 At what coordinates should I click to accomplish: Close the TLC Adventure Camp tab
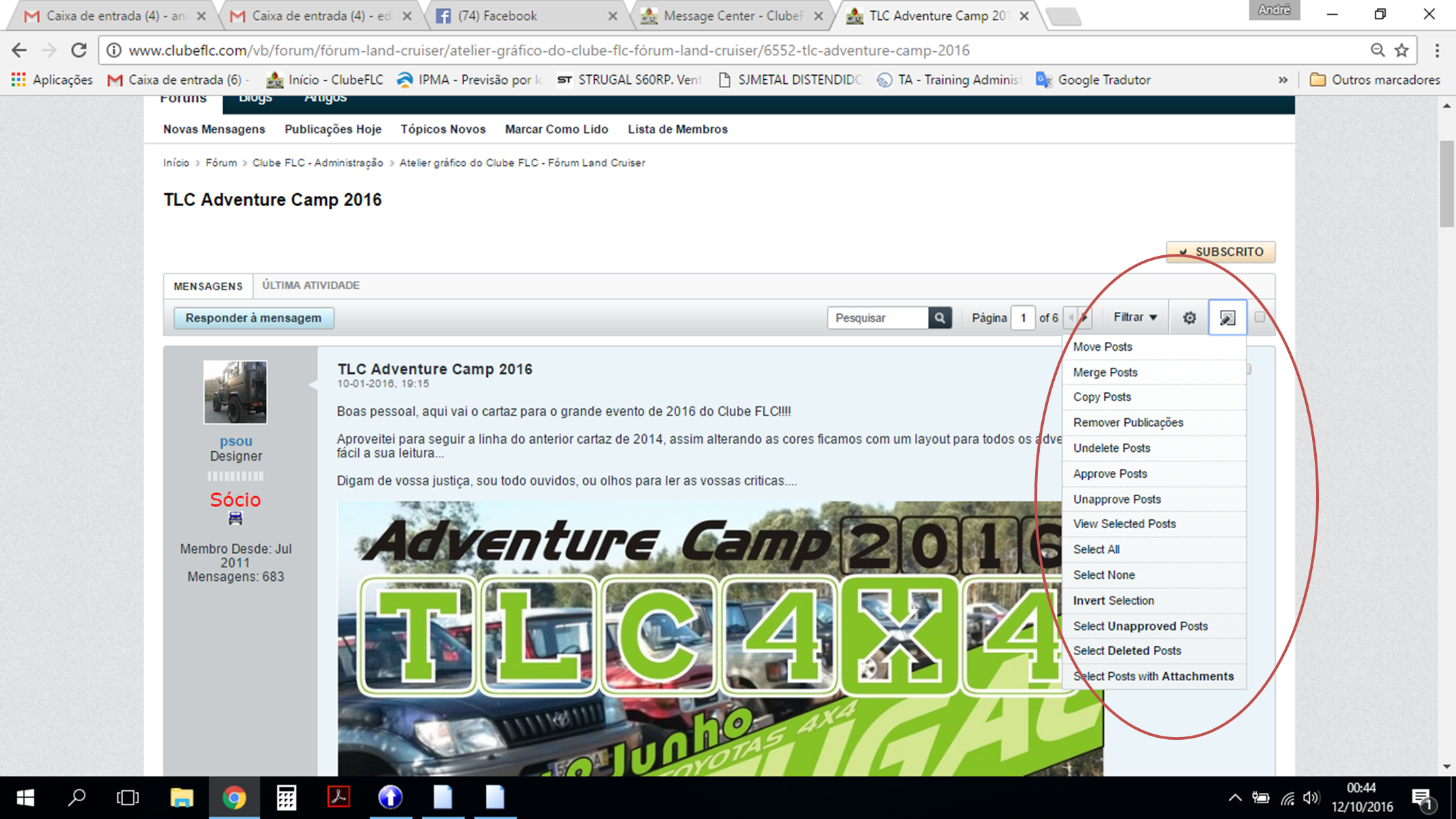point(1024,16)
